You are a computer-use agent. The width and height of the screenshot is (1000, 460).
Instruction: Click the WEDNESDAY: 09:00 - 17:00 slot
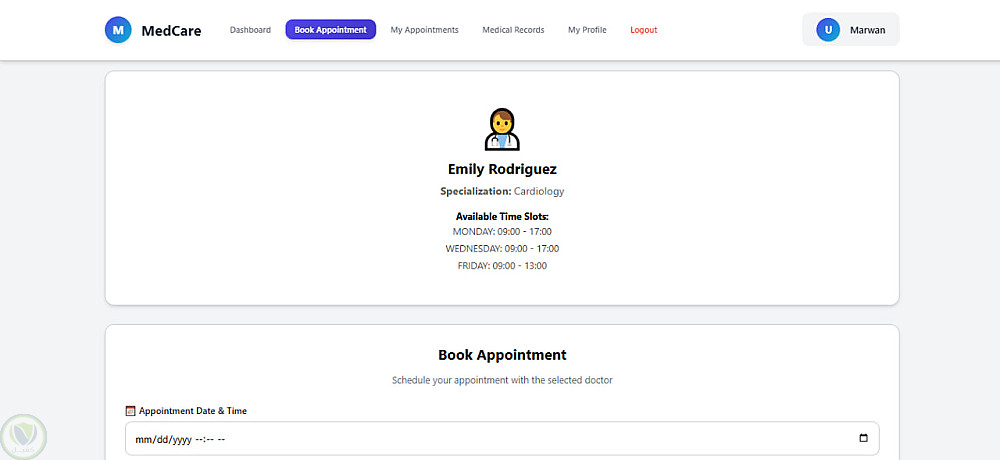click(x=502, y=249)
